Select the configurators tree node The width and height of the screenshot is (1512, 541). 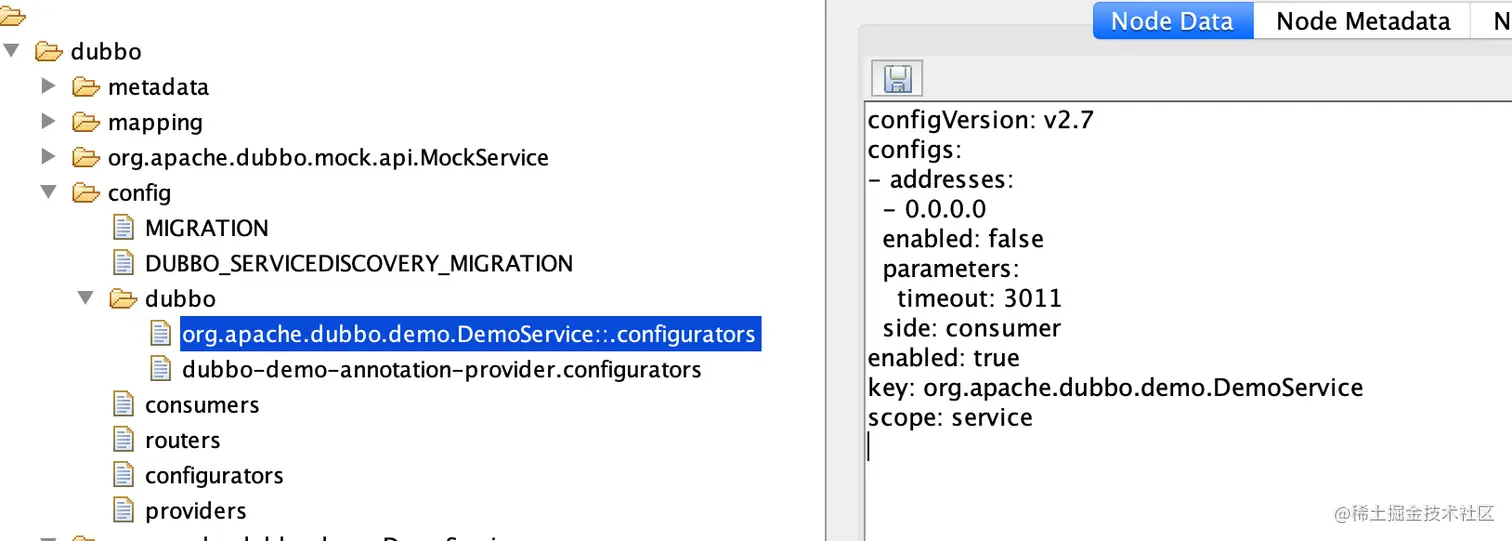pyautogui.click(x=214, y=475)
